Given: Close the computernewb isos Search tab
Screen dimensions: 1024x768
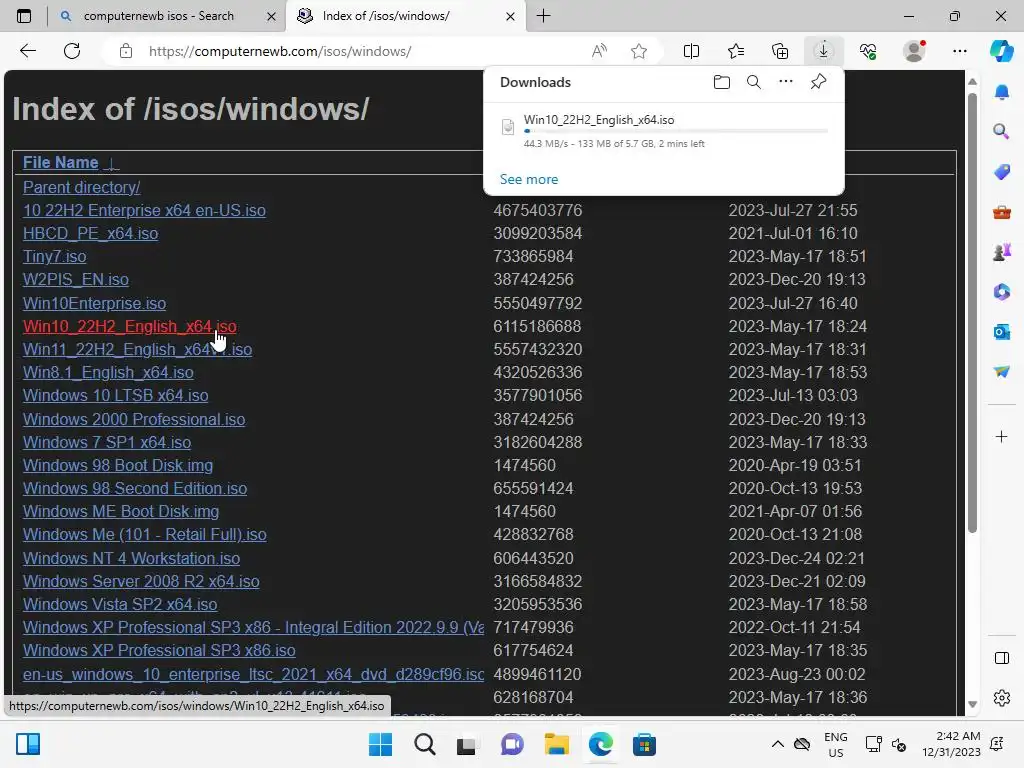Looking at the screenshot, I should (x=271, y=16).
